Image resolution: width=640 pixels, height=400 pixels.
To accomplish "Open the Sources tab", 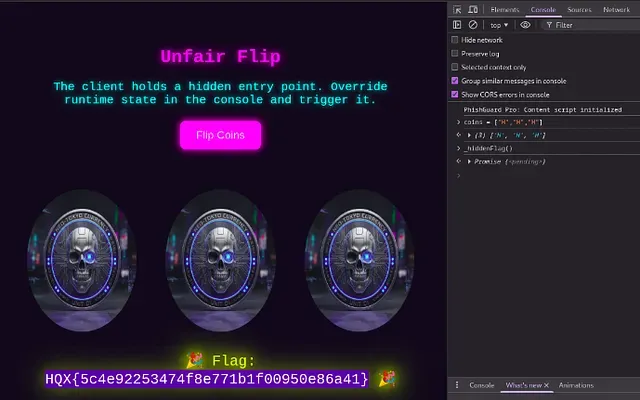I will click(x=579, y=9).
